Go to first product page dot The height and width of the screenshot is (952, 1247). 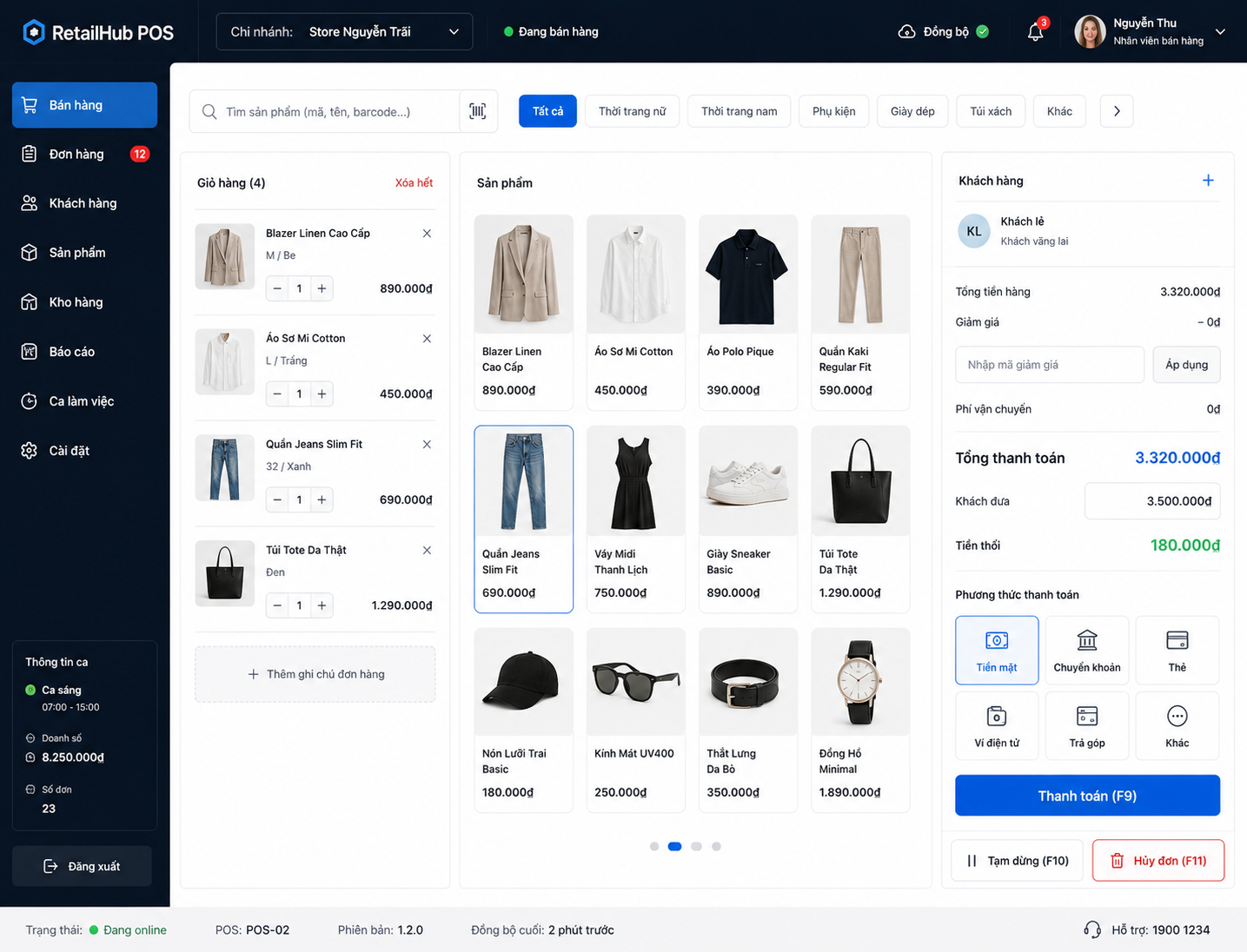click(x=654, y=846)
